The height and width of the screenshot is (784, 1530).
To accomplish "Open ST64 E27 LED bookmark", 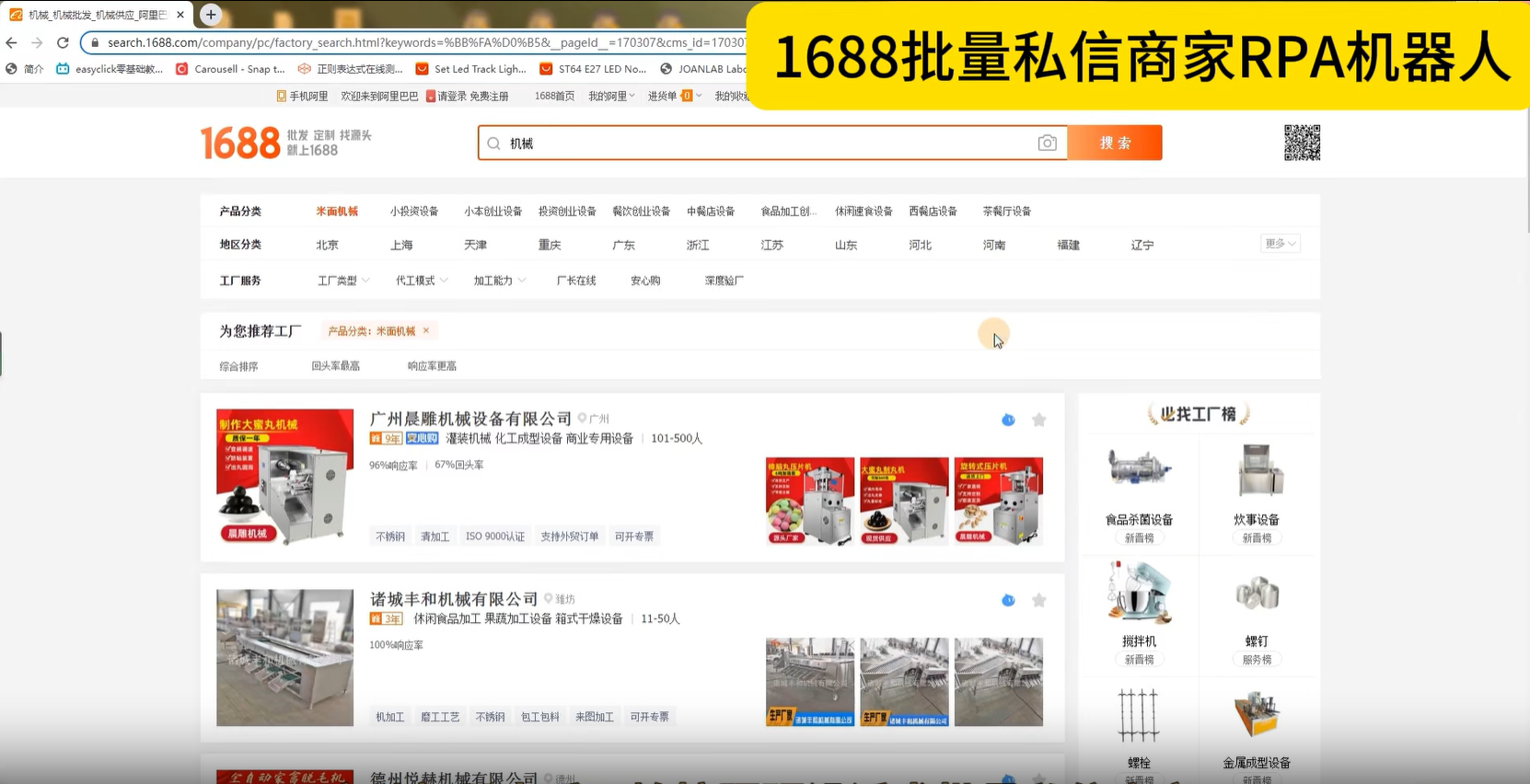I will [x=593, y=69].
